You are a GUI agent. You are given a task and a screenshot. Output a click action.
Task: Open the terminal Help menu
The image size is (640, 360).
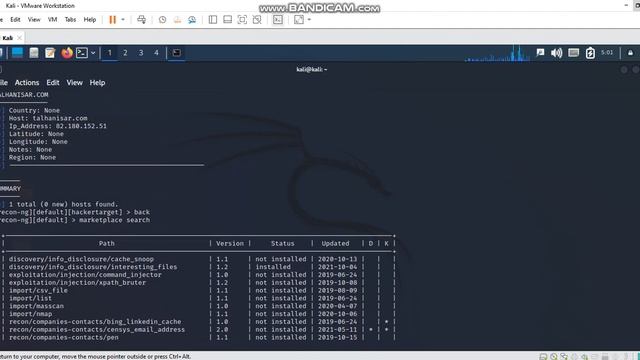[97, 82]
